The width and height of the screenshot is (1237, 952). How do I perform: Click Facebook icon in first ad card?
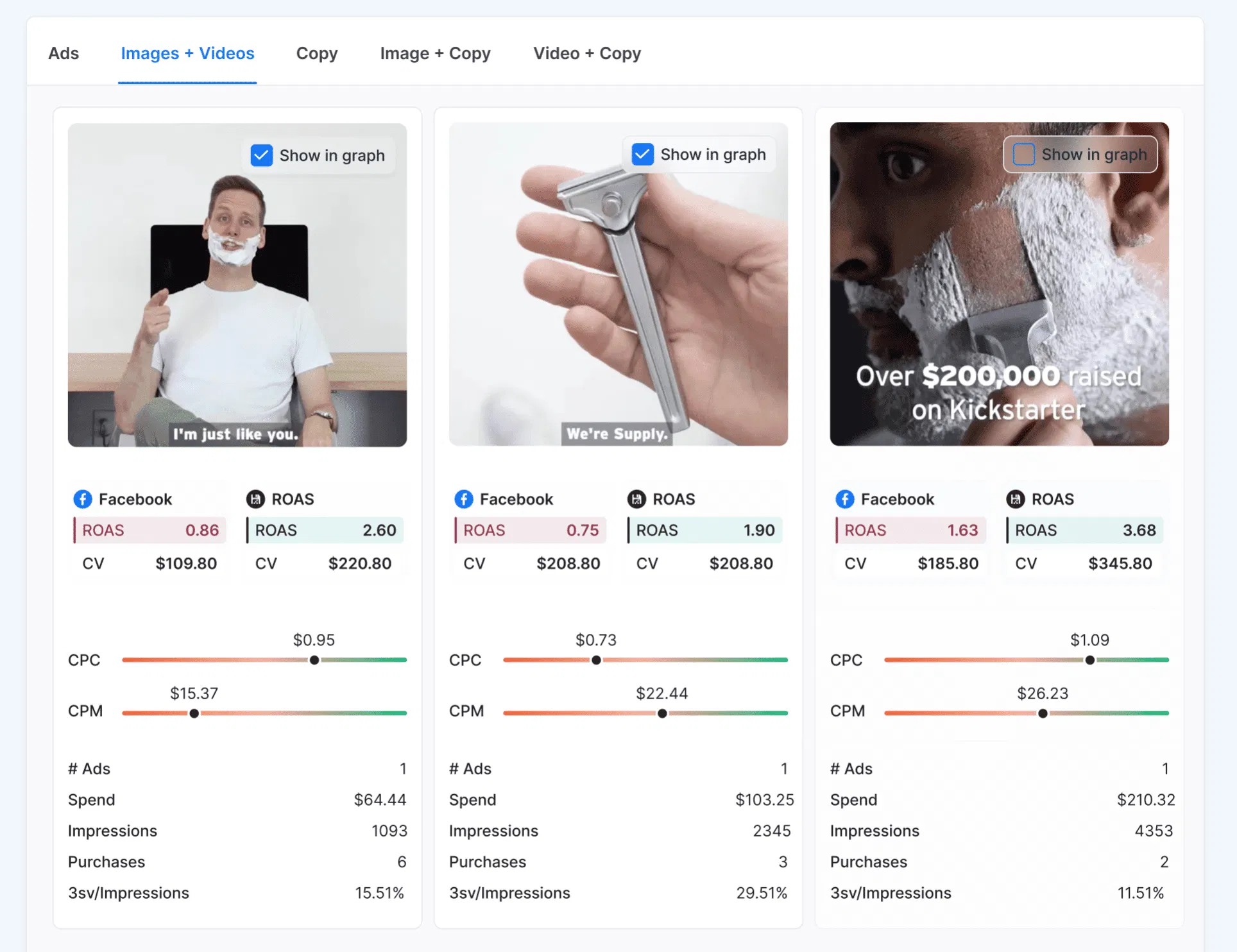(83, 499)
